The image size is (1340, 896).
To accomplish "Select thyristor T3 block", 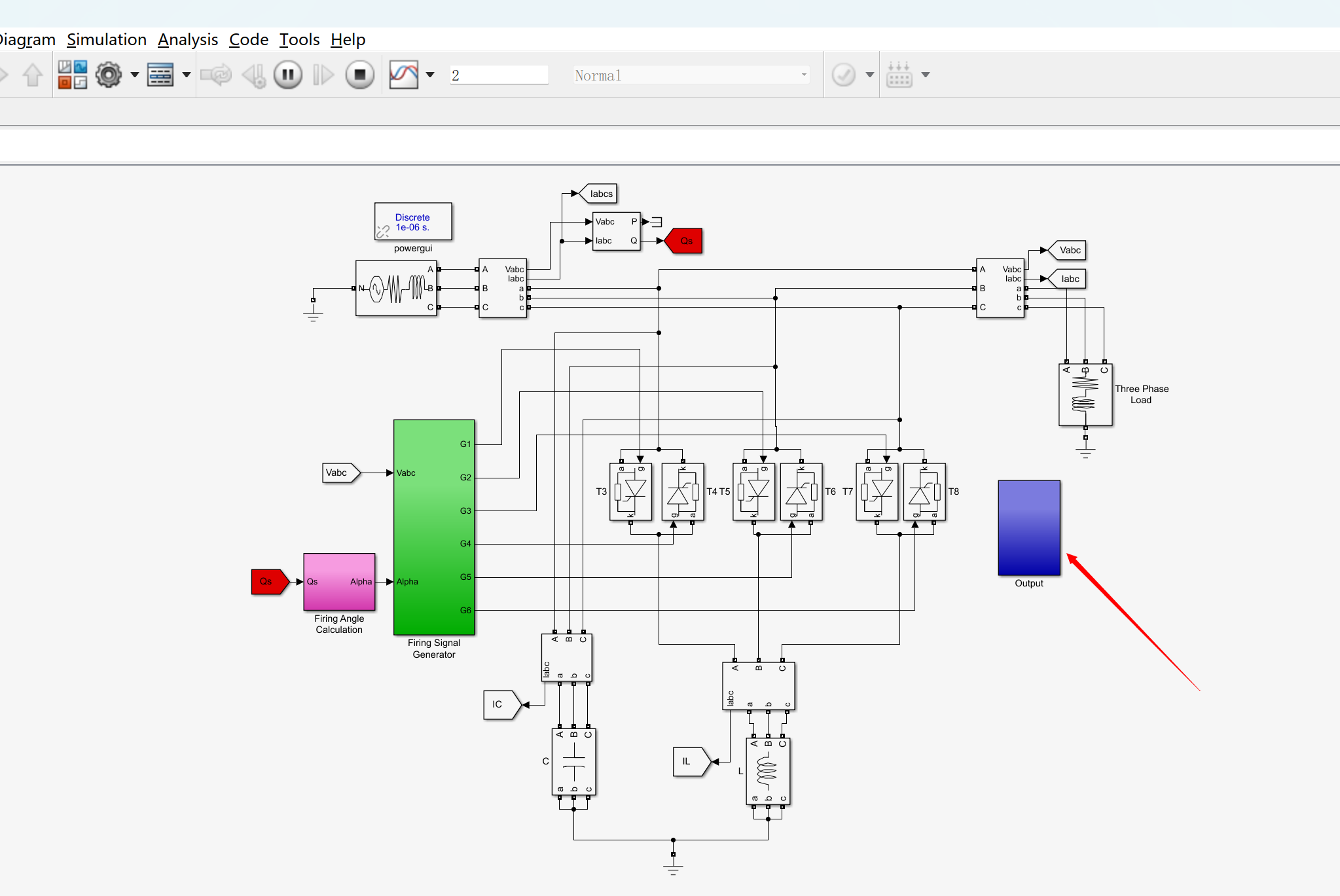I will (631, 492).
